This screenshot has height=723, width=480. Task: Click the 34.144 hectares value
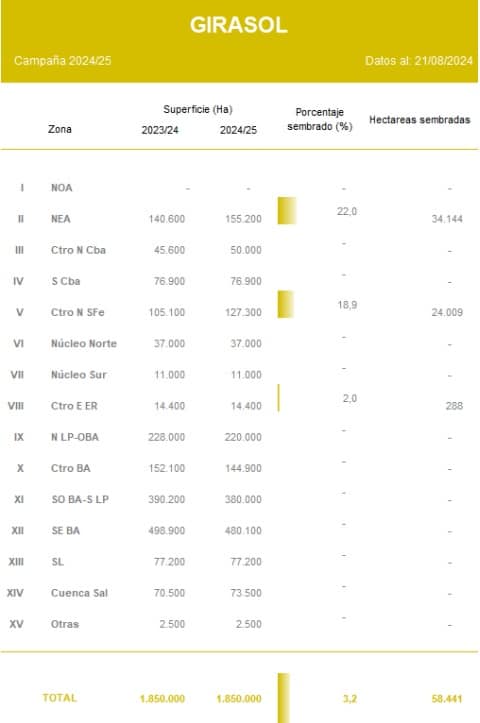click(x=447, y=219)
